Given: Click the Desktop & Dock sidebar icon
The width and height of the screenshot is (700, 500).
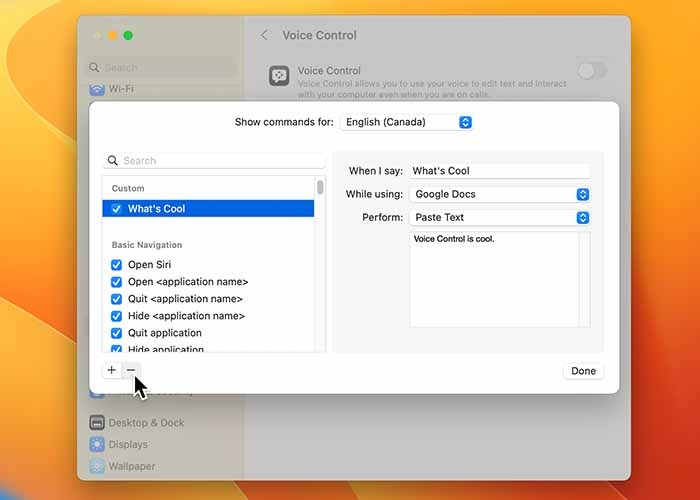Looking at the screenshot, I should tap(97, 422).
